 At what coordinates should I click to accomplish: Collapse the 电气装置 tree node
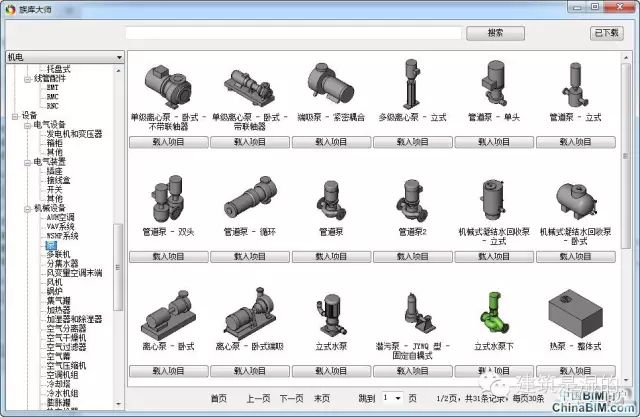tap(29, 161)
